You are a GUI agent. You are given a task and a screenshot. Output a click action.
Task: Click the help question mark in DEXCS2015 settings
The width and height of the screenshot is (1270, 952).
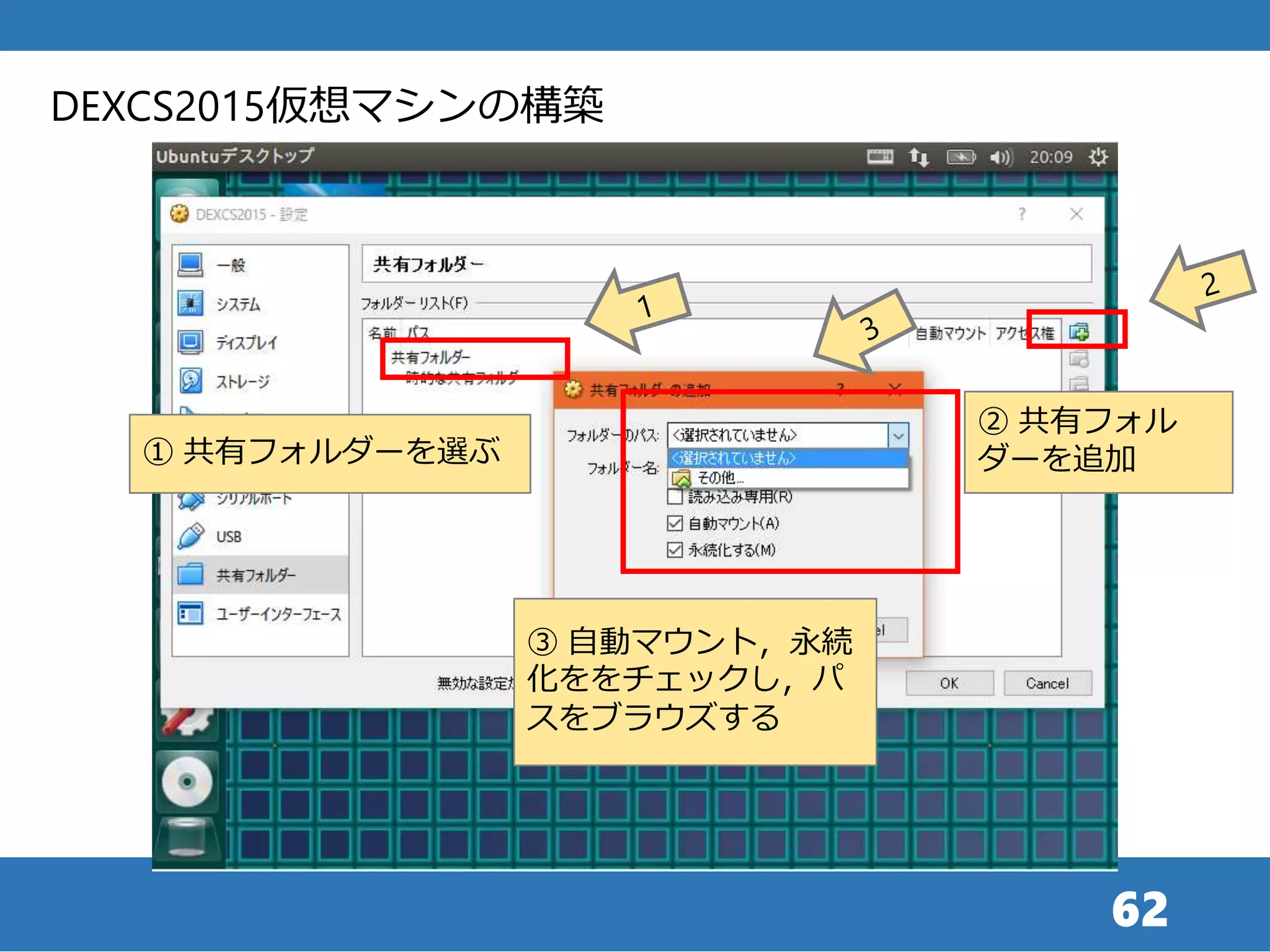click(1021, 214)
